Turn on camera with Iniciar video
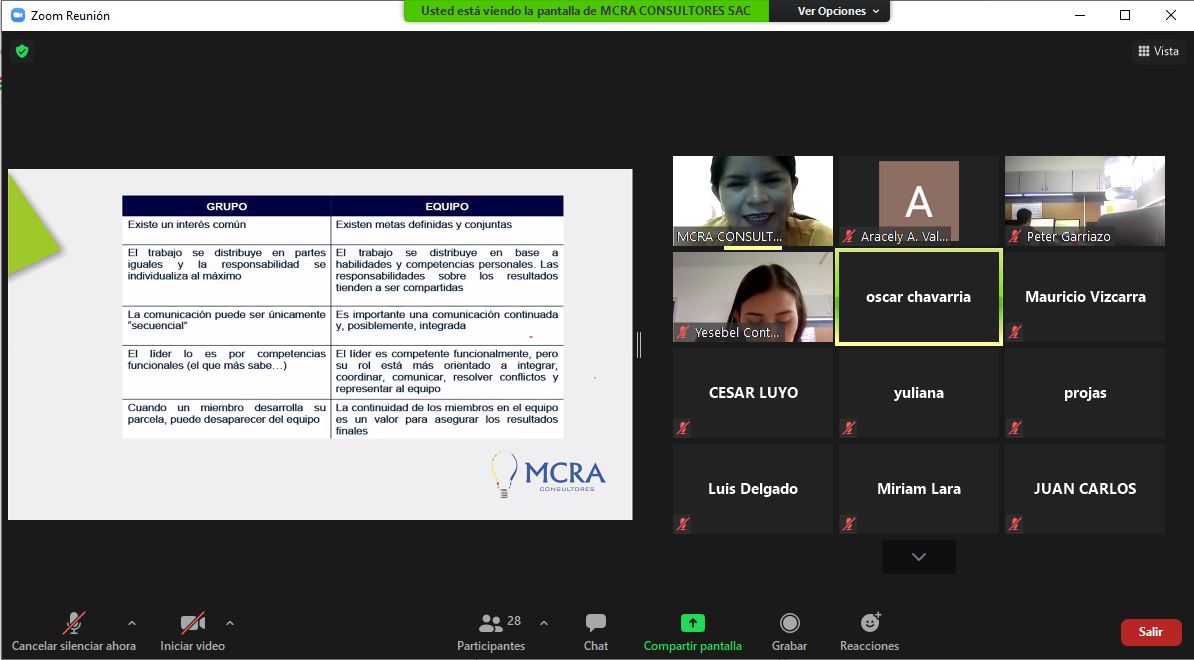1194x660 pixels. click(x=192, y=631)
